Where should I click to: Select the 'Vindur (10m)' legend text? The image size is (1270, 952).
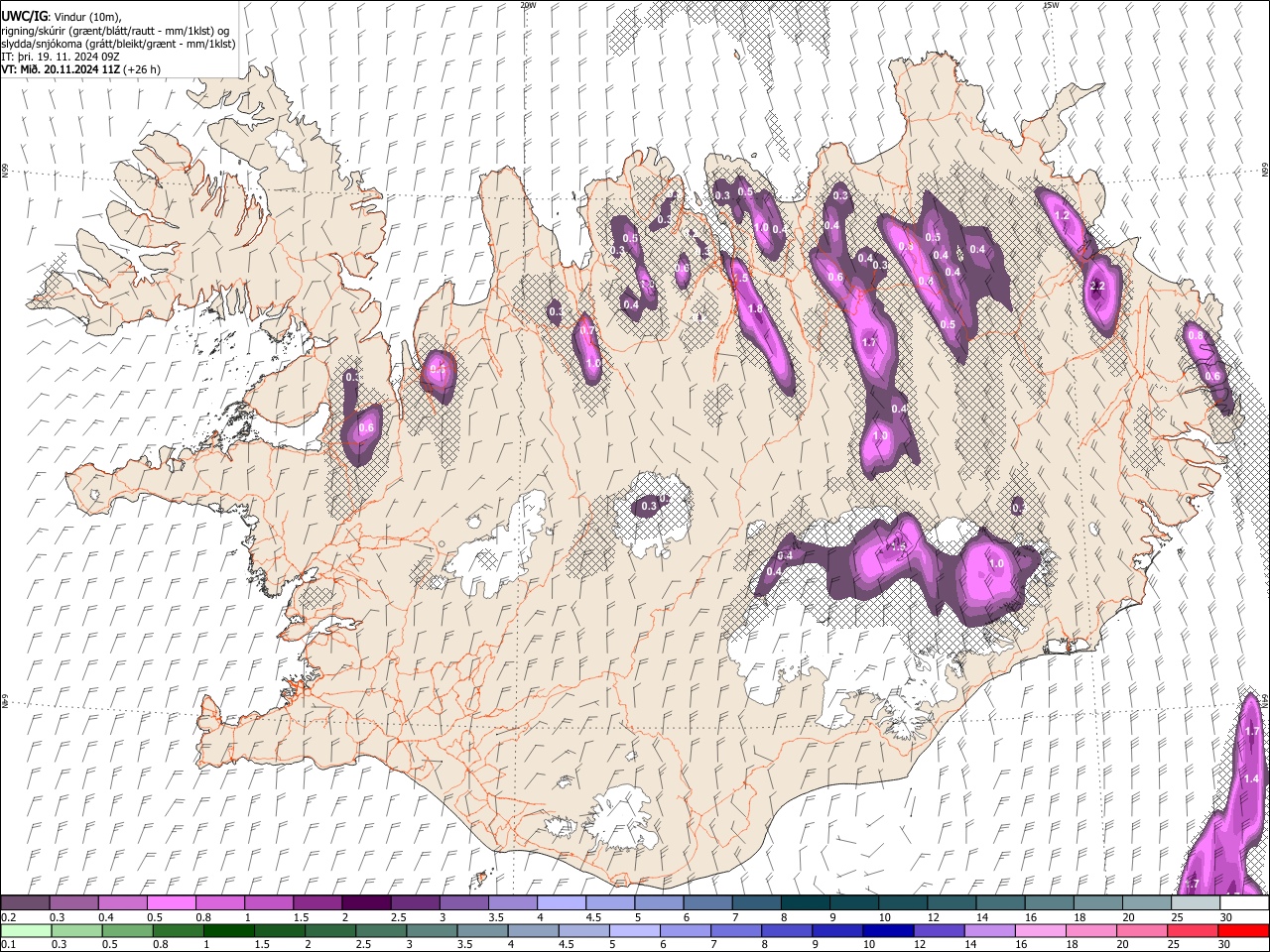tap(87, 17)
